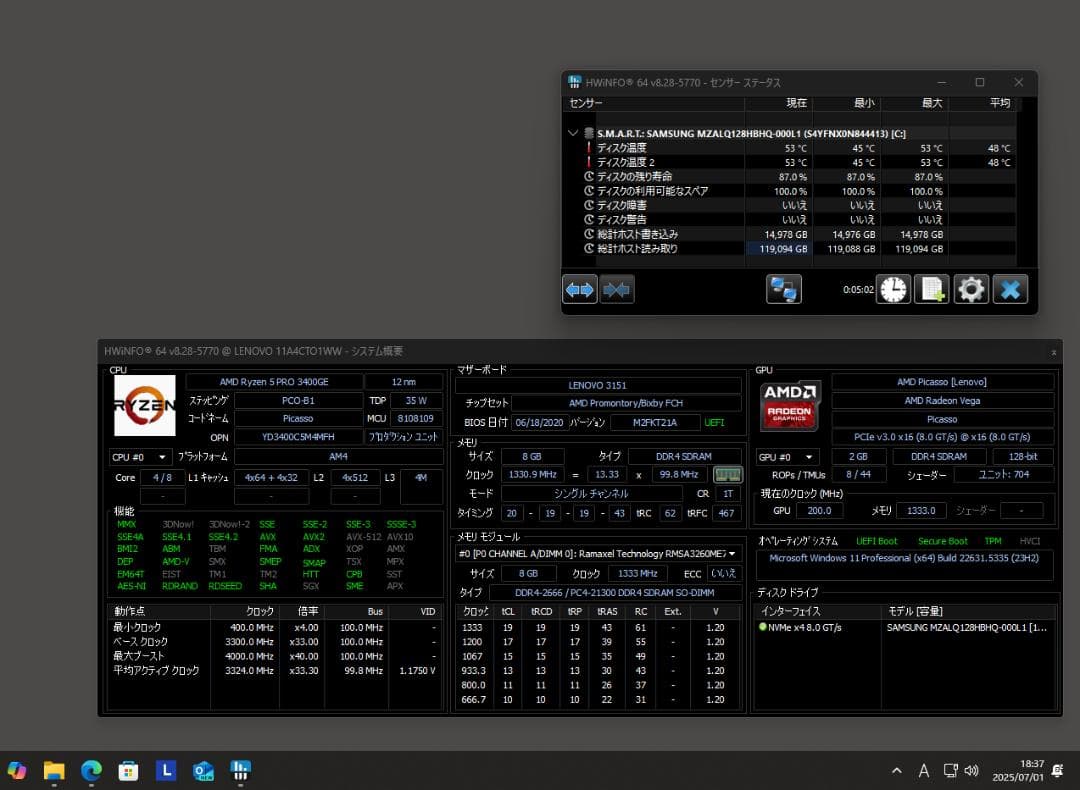The width and height of the screenshot is (1080, 790).
Task: Click the UEFI indicator next to BIOS version
Action: (714, 422)
